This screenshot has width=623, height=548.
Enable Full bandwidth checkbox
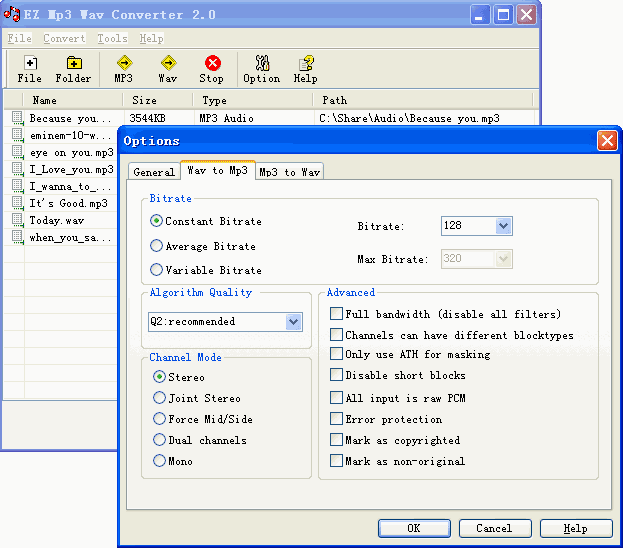click(337, 314)
